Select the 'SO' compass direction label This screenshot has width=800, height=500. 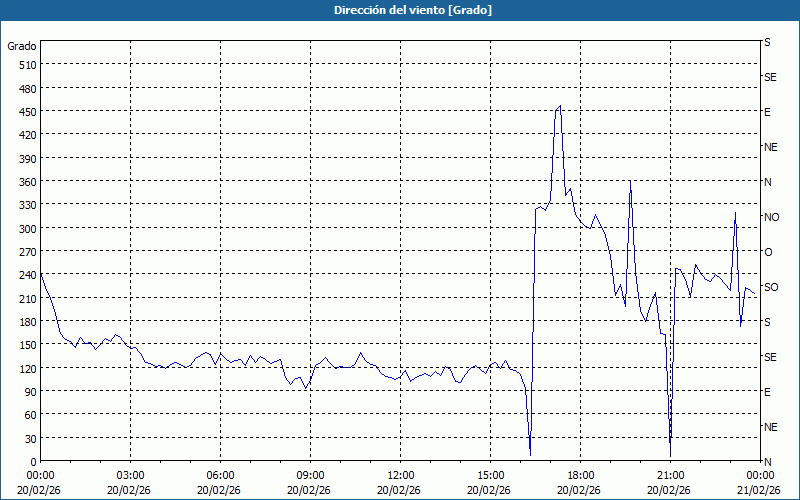coord(771,287)
